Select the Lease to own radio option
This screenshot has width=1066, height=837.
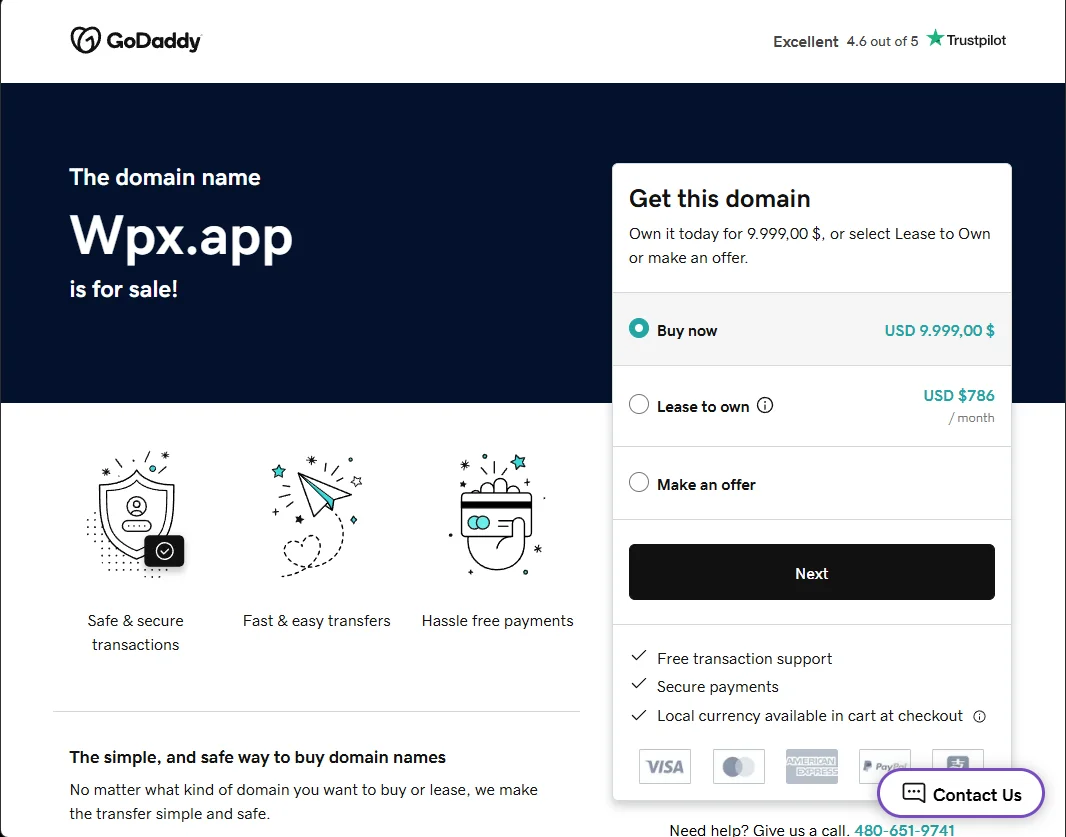click(638, 405)
